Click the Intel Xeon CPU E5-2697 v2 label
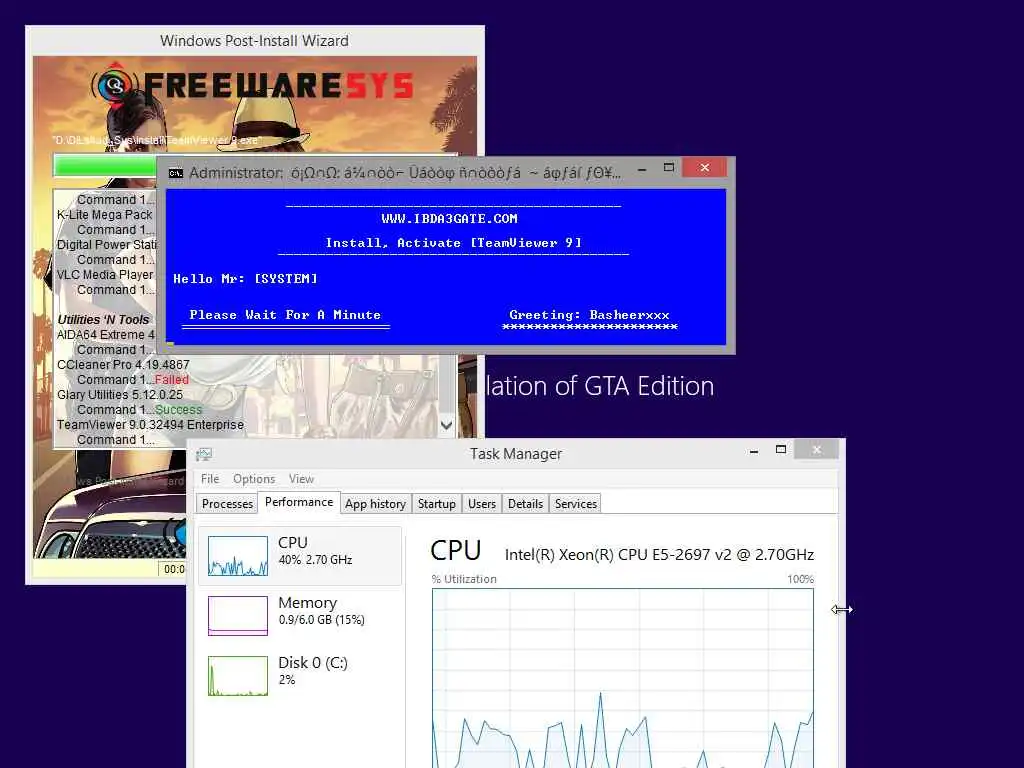 (660, 554)
